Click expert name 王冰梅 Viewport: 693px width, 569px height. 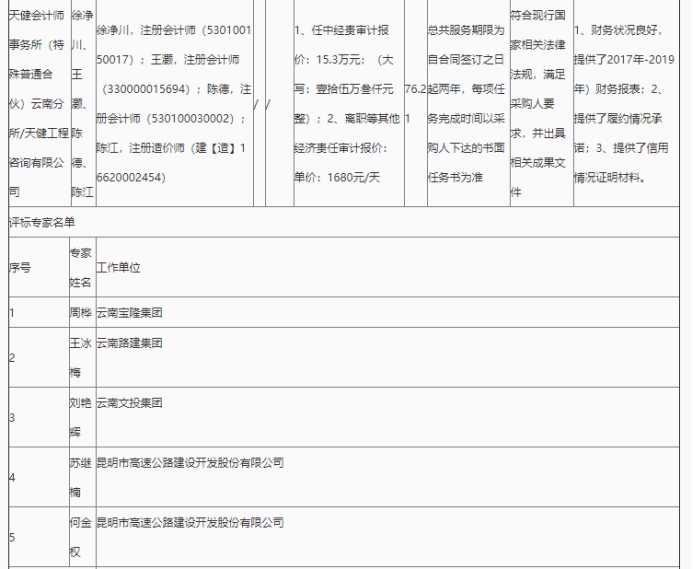click(80, 357)
